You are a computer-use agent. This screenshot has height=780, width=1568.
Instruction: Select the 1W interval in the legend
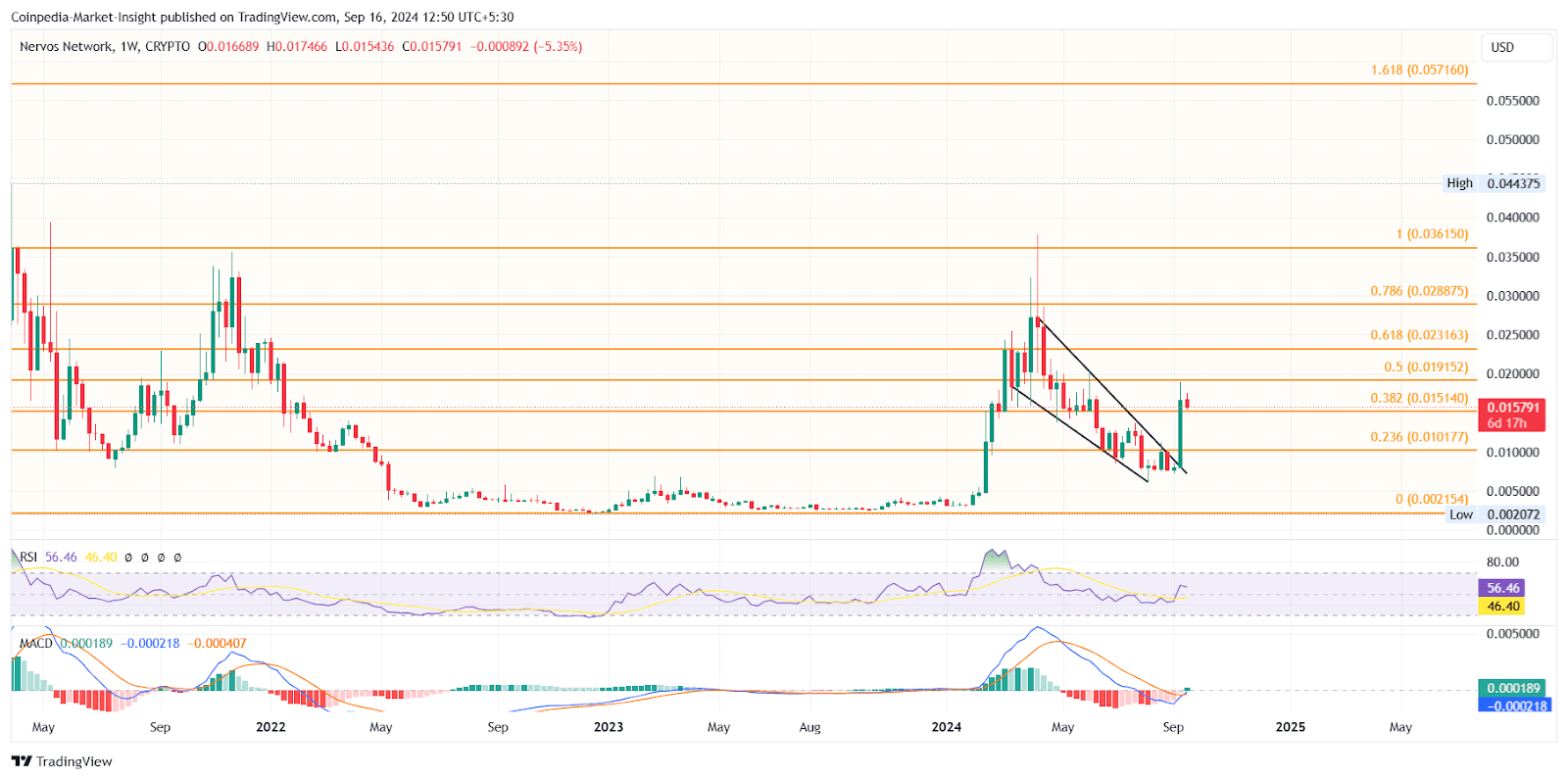coord(128,46)
